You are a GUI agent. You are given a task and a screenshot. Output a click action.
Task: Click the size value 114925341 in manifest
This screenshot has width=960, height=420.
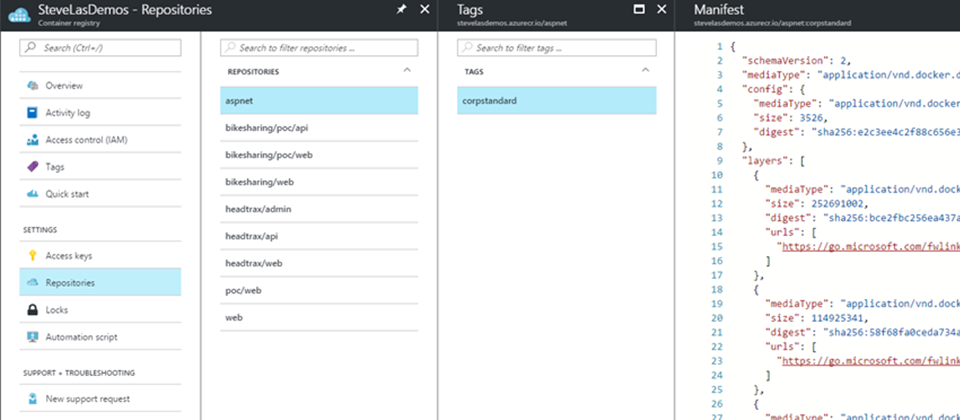tap(836, 317)
